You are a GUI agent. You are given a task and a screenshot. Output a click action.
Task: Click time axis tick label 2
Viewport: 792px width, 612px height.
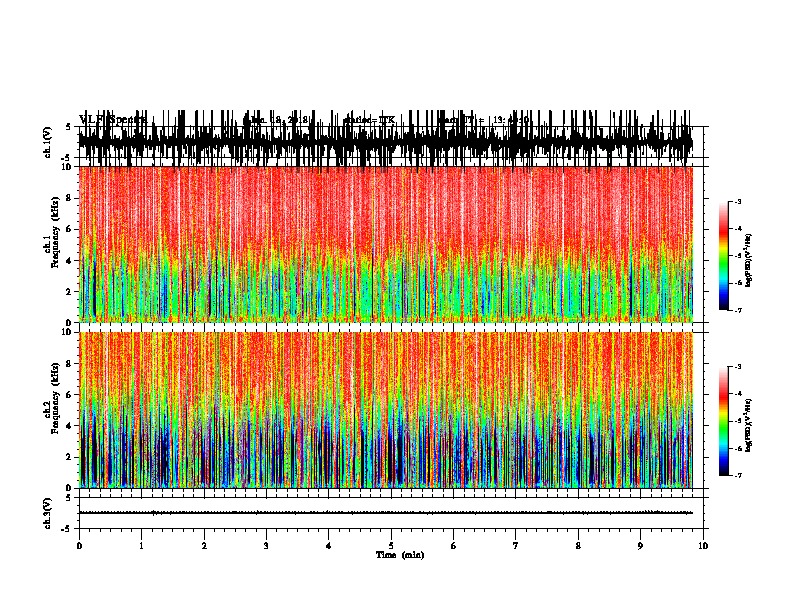tap(204, 546)
